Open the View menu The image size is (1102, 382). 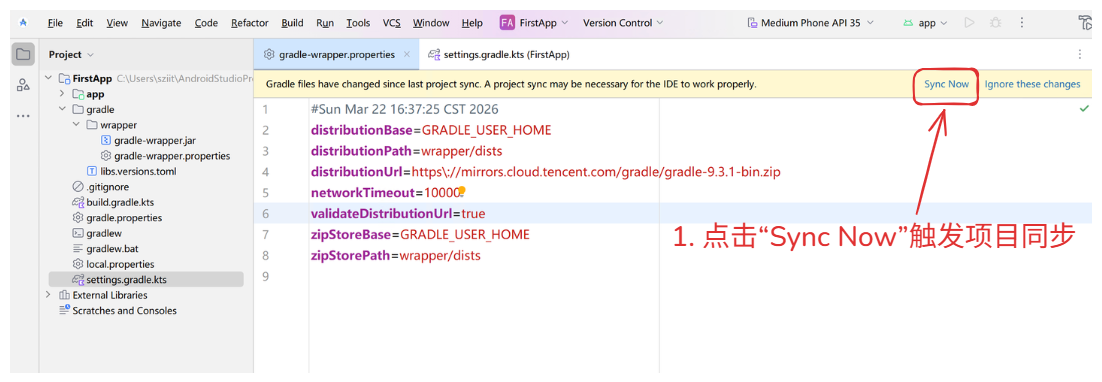[117, 22]
